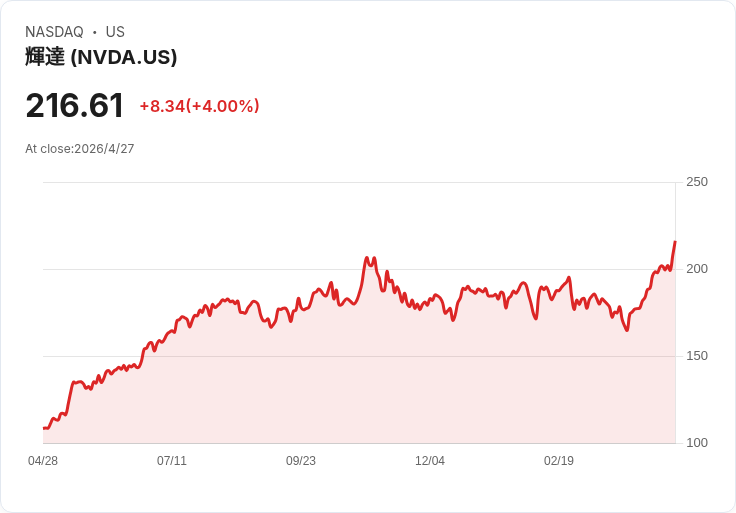
Task: Click the dot separator between NASDAQ and US
Action: click(95, 32)
